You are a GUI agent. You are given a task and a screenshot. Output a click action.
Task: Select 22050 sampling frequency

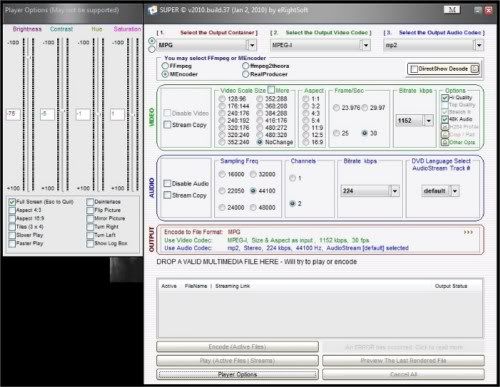(x=222, y=191)
